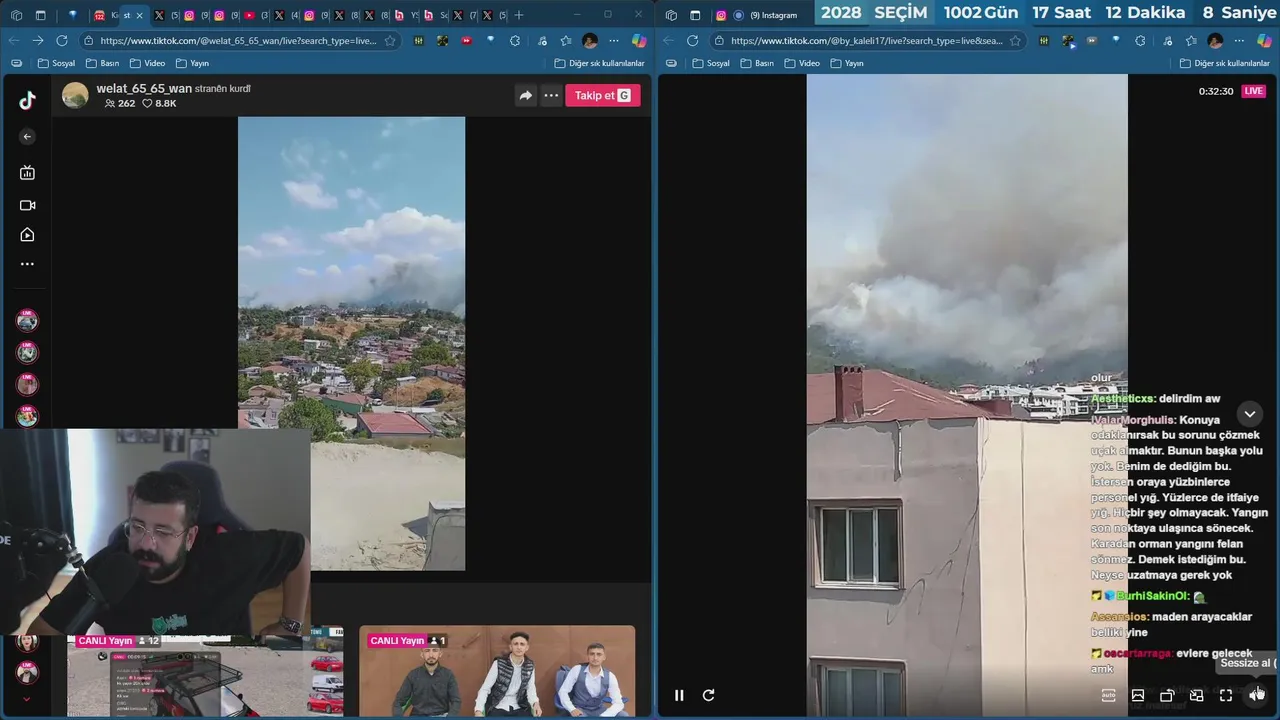1280x720 pixels.
Task: Mute the right live stream volume
Action: 1255,695
